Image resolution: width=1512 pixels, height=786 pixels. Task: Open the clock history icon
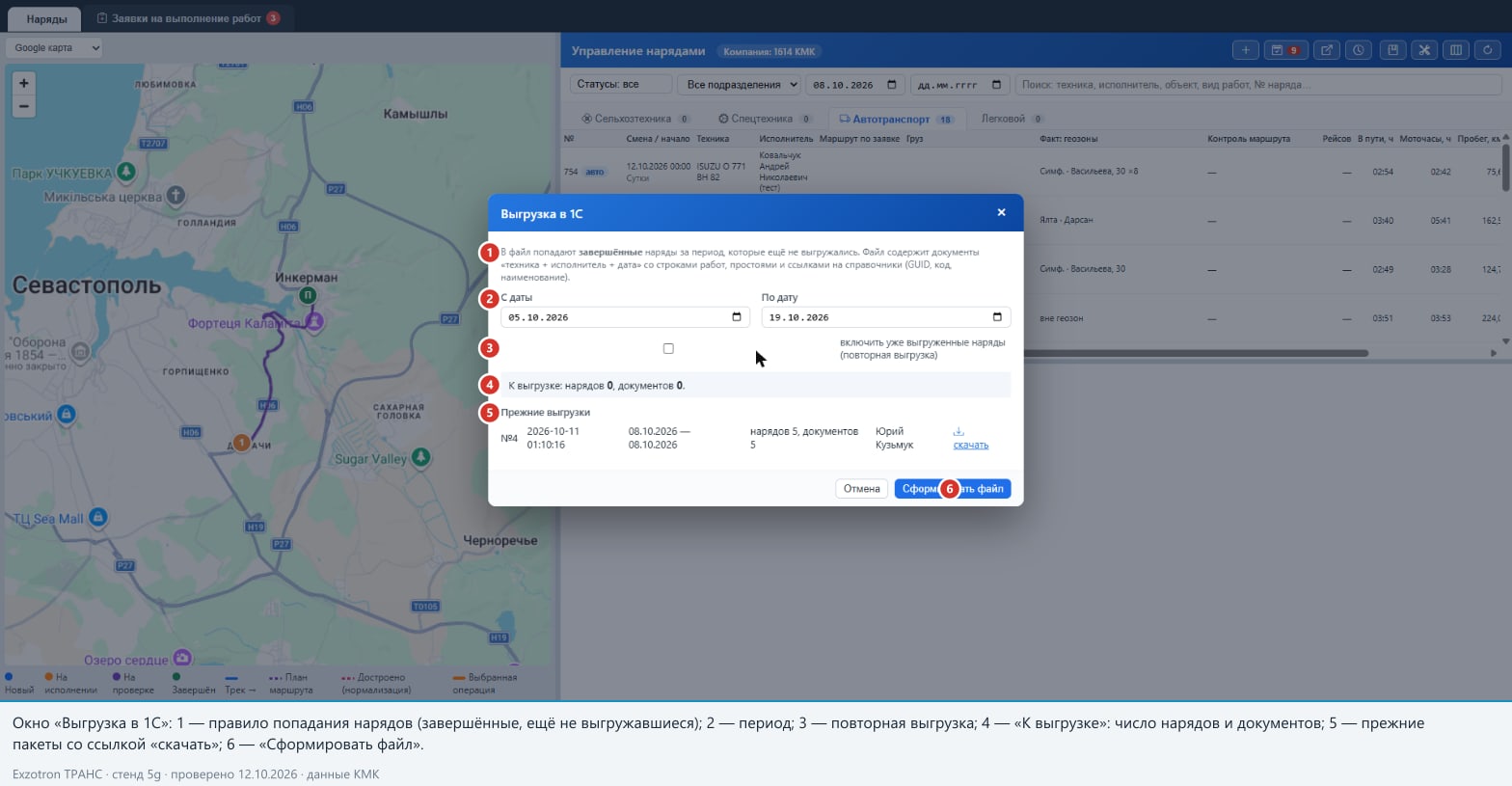(1359, 50)
